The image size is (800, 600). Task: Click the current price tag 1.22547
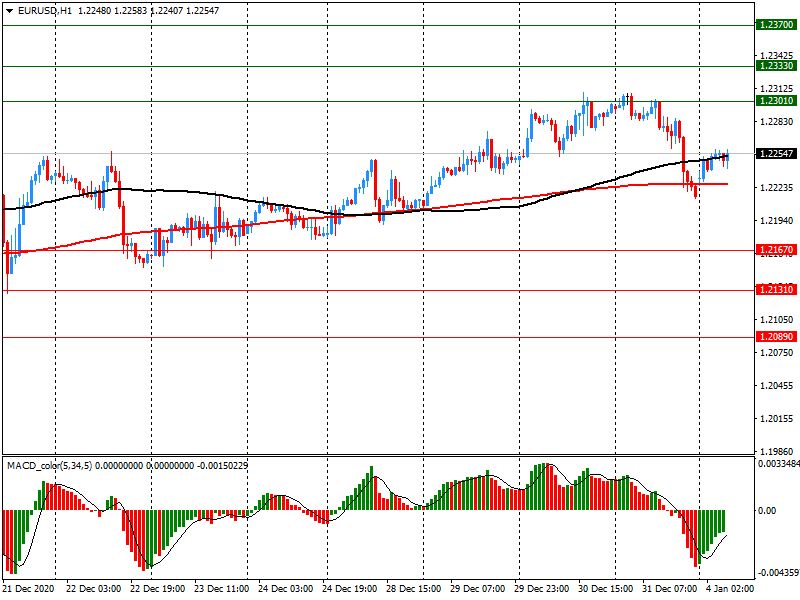(x=776, y=154)
